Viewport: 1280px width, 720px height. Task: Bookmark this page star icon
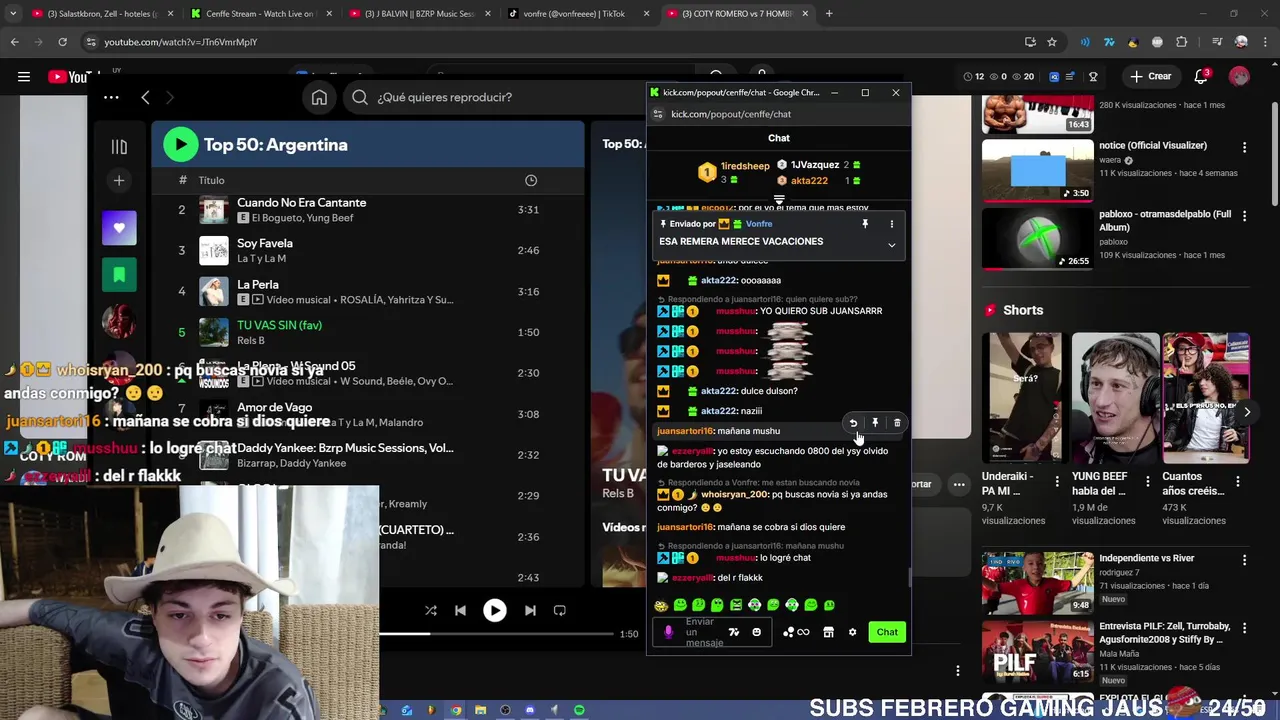click(1052, 42)
